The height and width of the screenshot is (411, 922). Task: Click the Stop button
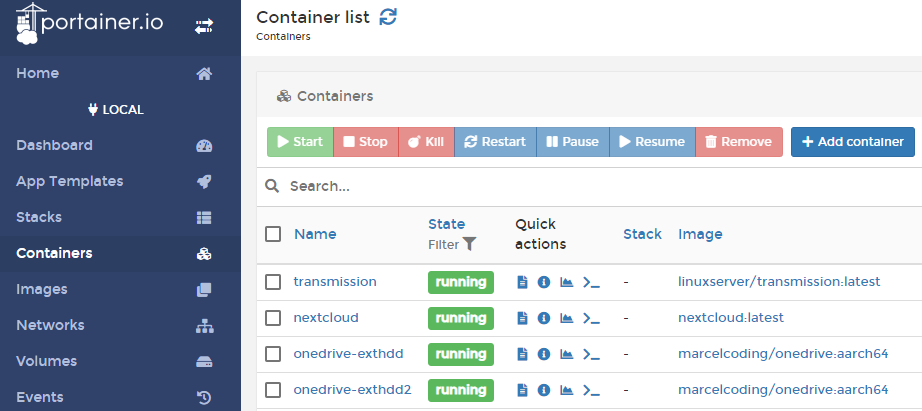point(366,142)
